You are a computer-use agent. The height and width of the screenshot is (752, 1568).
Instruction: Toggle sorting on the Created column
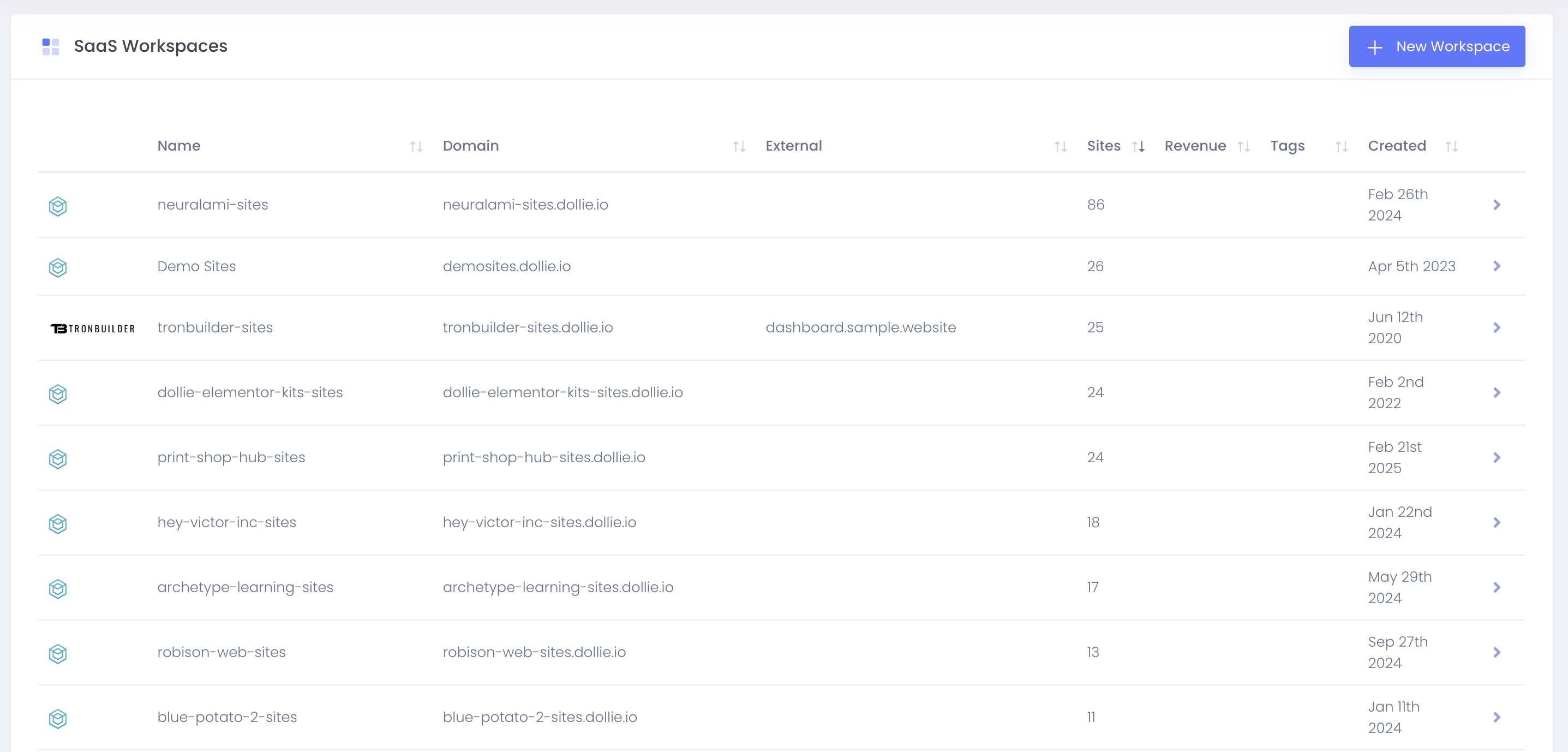pos(1452,146)
